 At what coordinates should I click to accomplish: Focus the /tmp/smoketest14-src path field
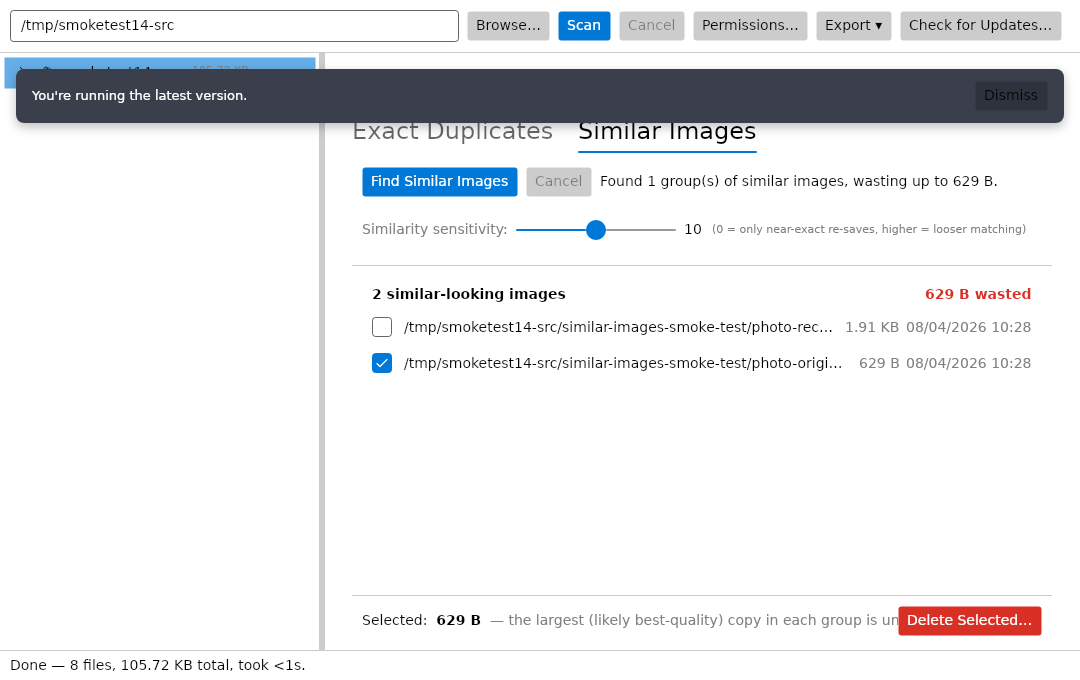tap(234, 25)
